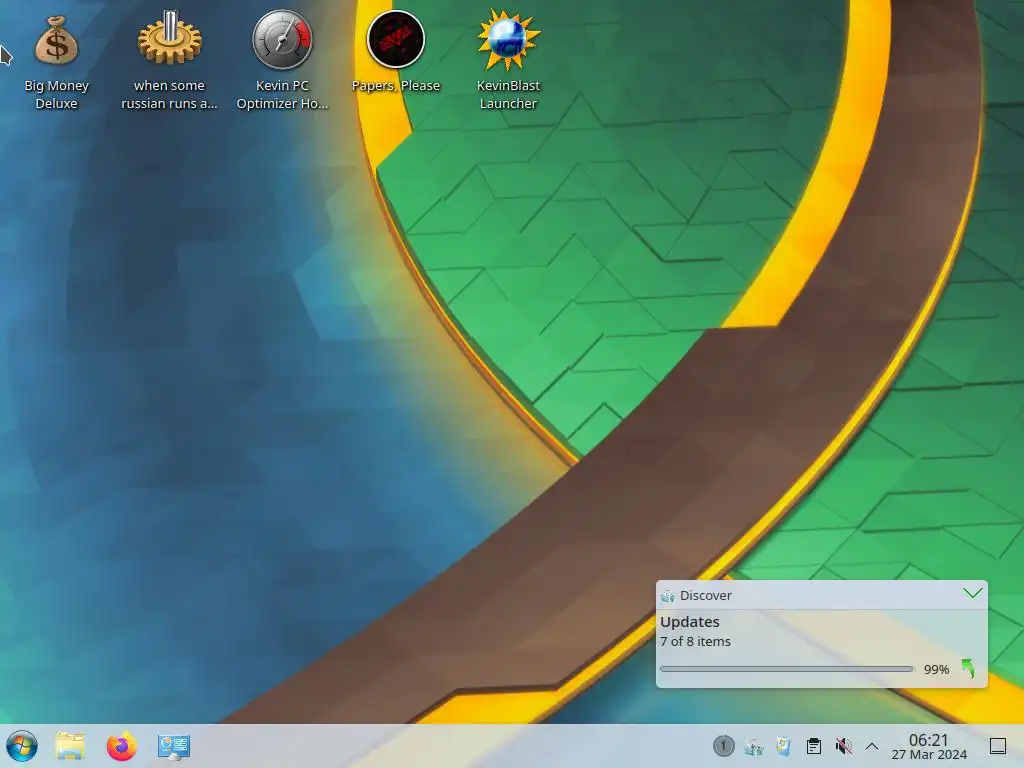
Task: Open the Windows-style start menu button
Action: [22, 746]
